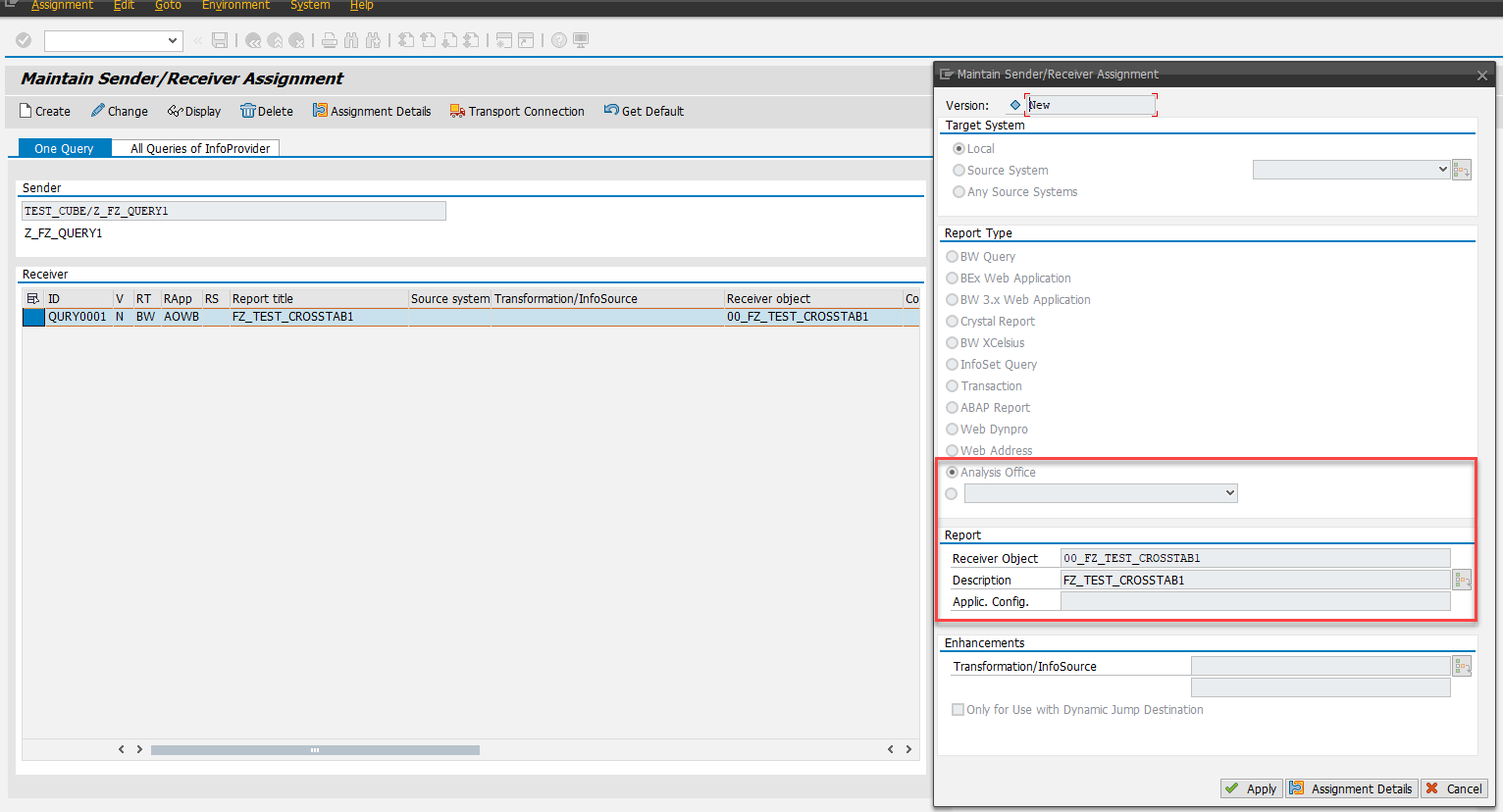The image size is (1503, 812).
Task: Select InfoSet Query report type
Action: 952,365
